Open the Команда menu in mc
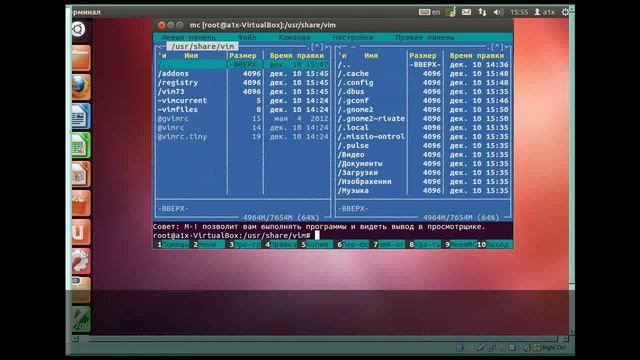The image size is (640, 360). coord(294,38)
